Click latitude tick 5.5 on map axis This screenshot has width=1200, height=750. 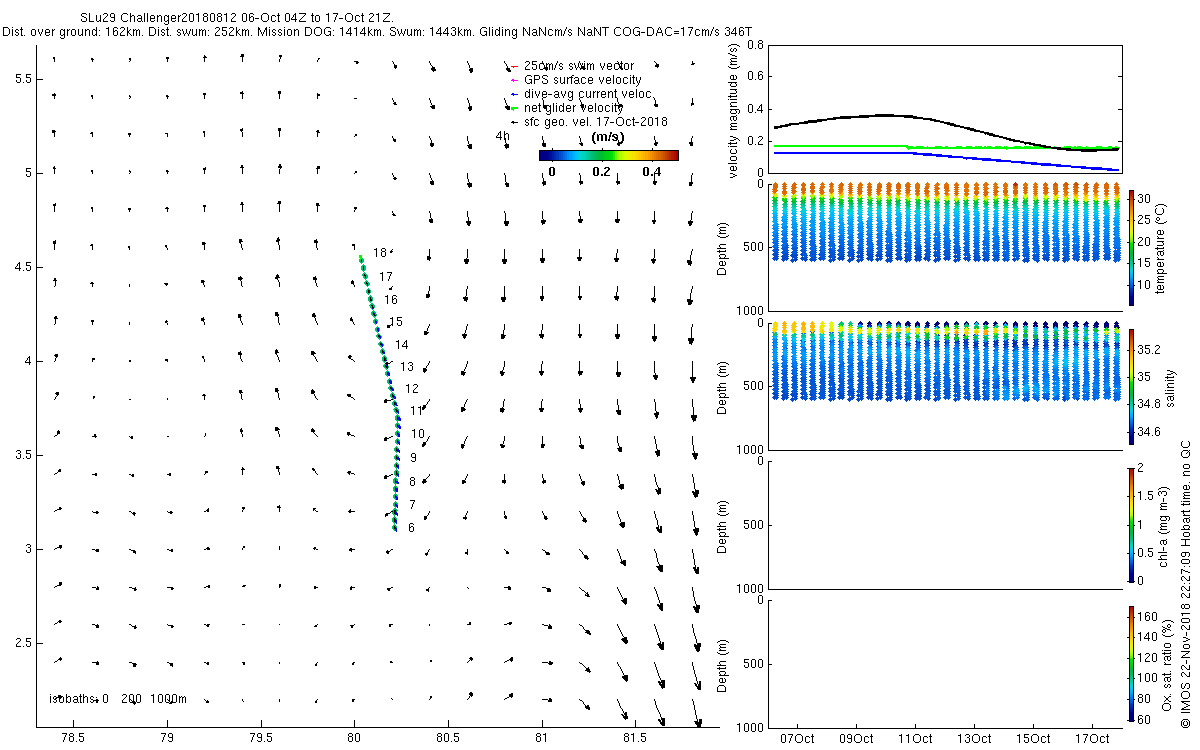coord(23,78)
